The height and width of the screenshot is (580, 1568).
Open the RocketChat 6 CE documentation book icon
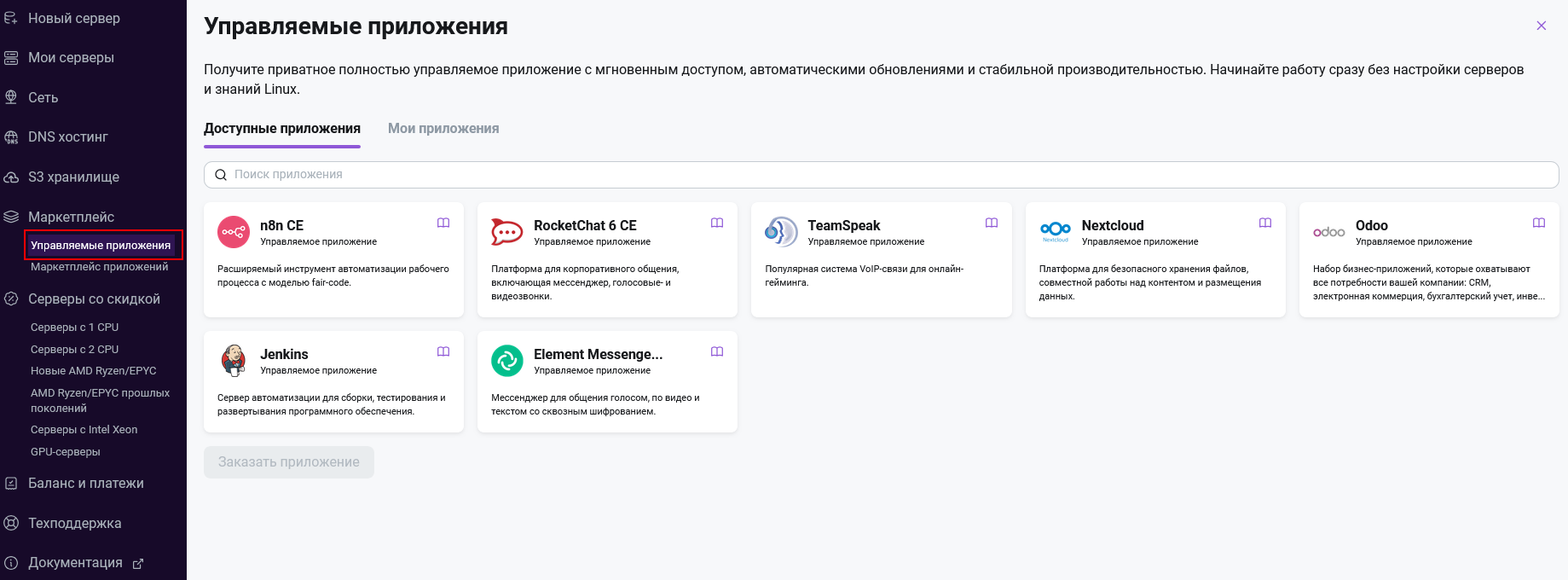point(717,223)
